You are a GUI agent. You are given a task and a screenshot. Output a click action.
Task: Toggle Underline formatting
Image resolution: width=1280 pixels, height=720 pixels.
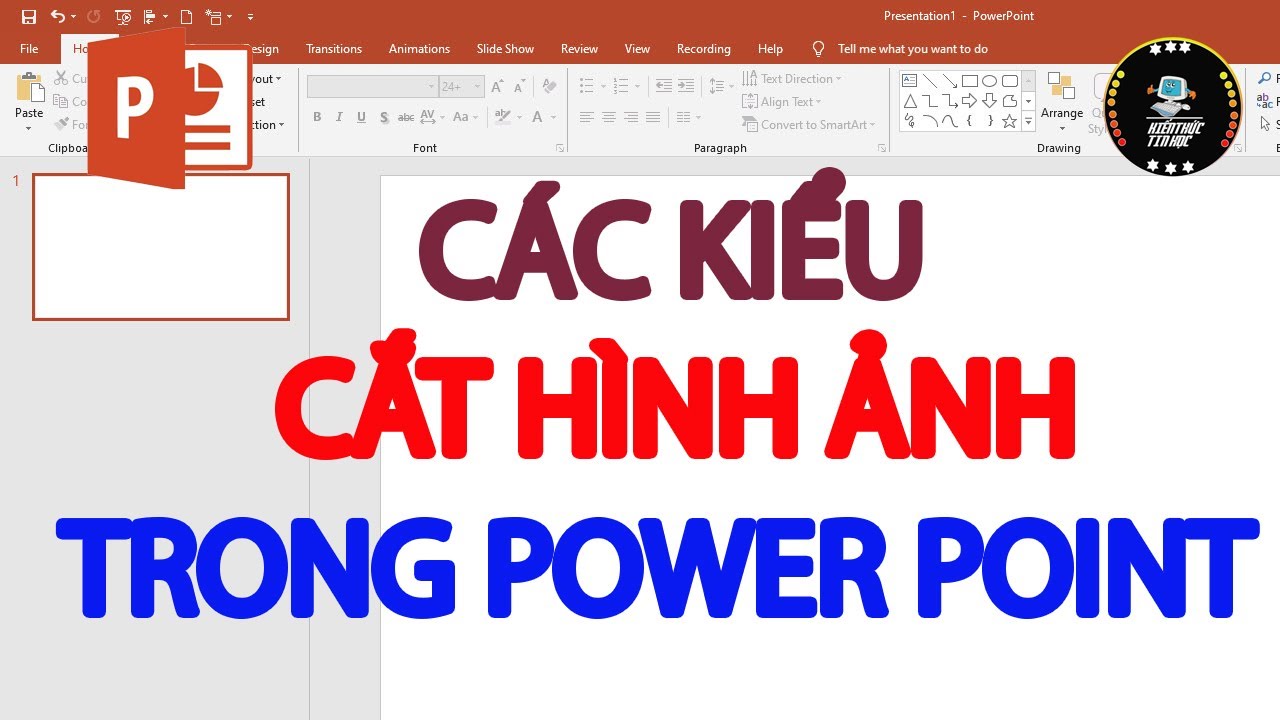click(x=361, y=117)
